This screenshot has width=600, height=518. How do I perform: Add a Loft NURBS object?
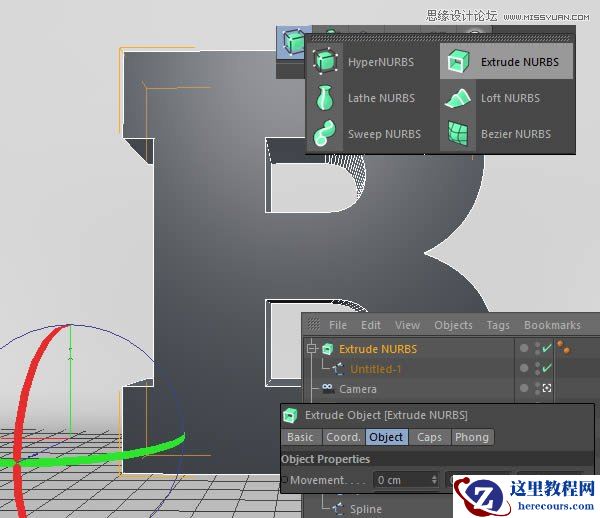[x=506, y=98]
